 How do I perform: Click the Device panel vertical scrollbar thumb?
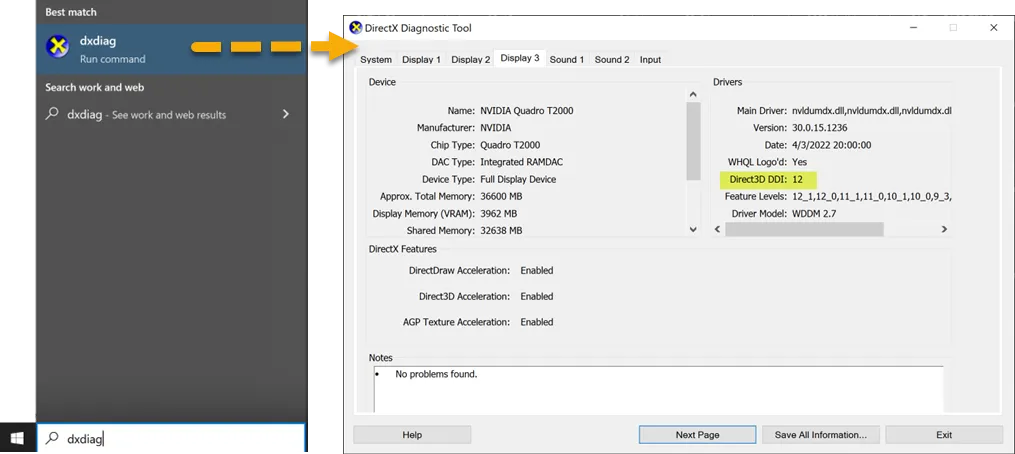[x=693, y=141]
